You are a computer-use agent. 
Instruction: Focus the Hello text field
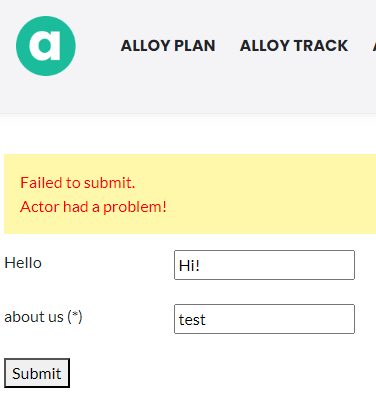click(x=264, y=265)
